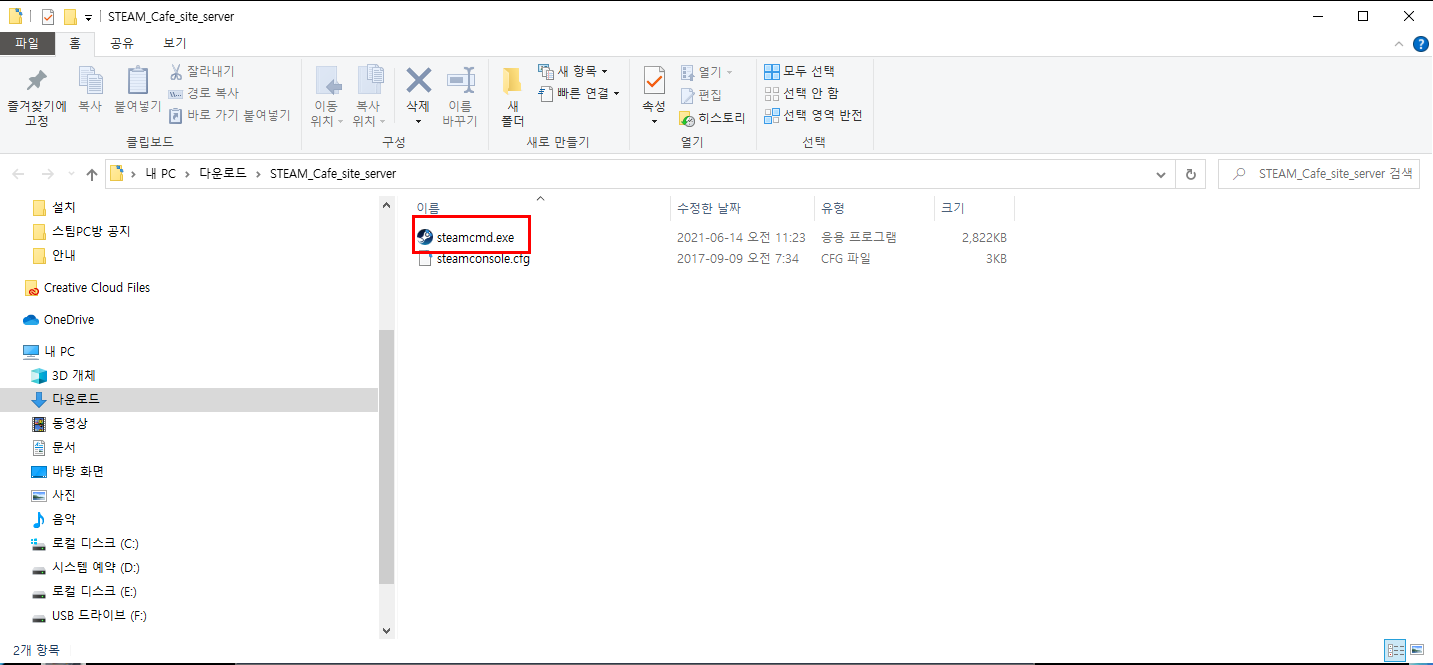Click STEAM_Cafe_site_server in address bar
Image resolution: width=1433 pixels, height=665 pixels.
point(333,174)
